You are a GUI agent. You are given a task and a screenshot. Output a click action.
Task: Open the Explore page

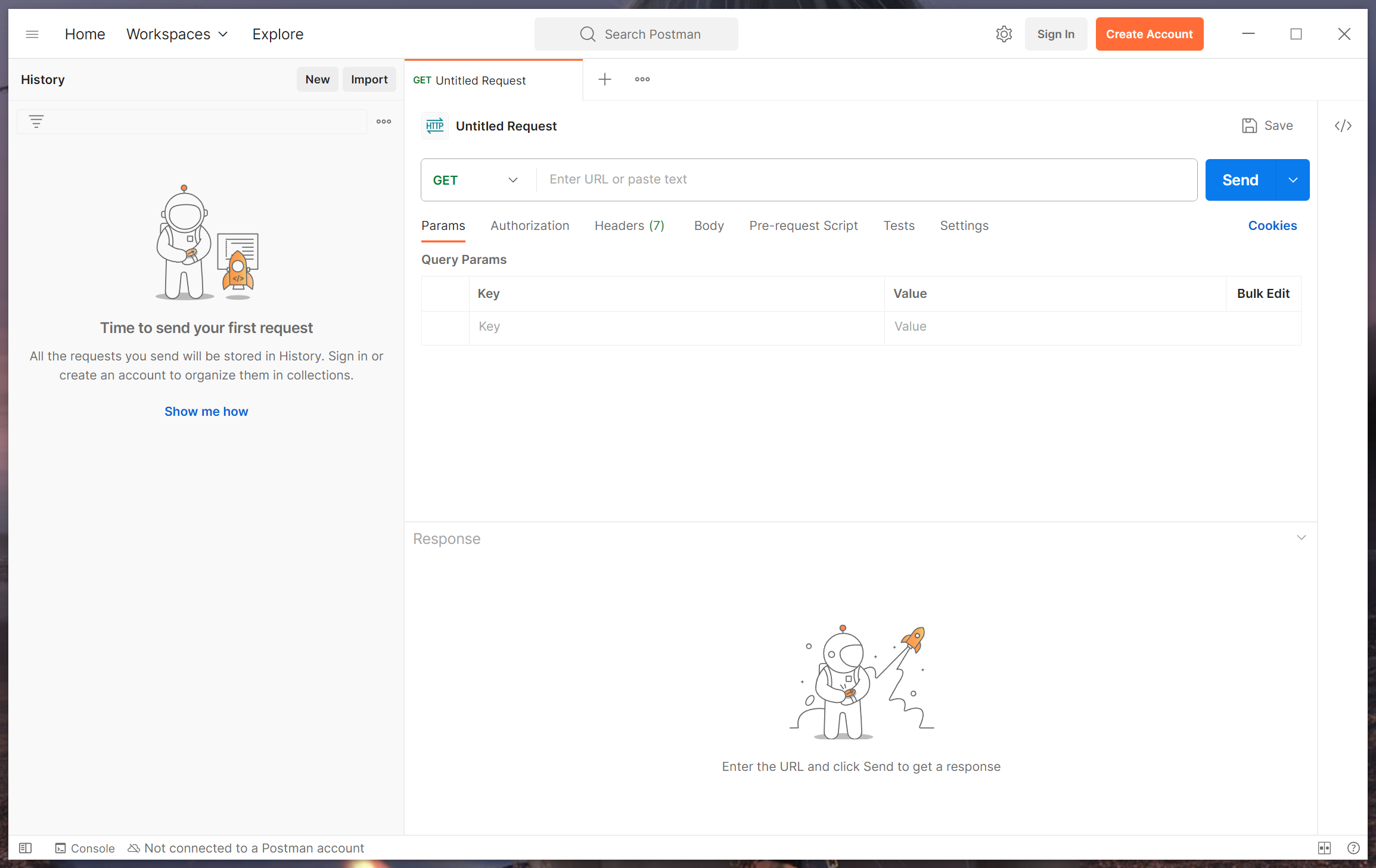(x=278, y=34)
